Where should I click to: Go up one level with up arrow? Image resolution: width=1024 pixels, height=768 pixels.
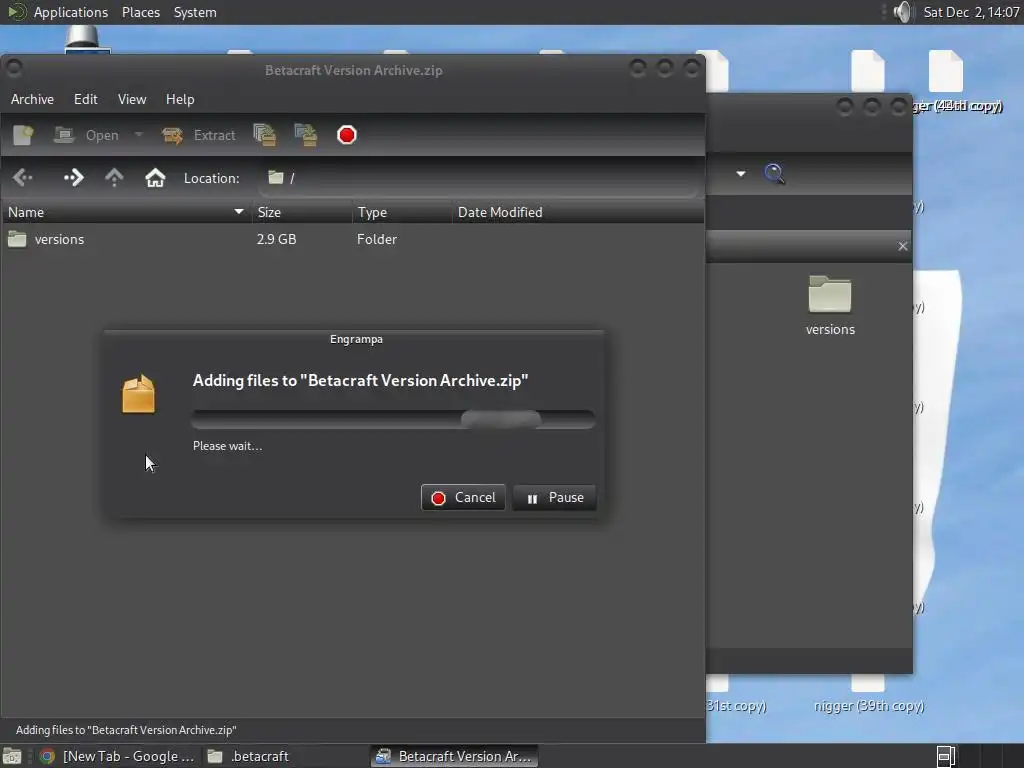coord(114,178)
